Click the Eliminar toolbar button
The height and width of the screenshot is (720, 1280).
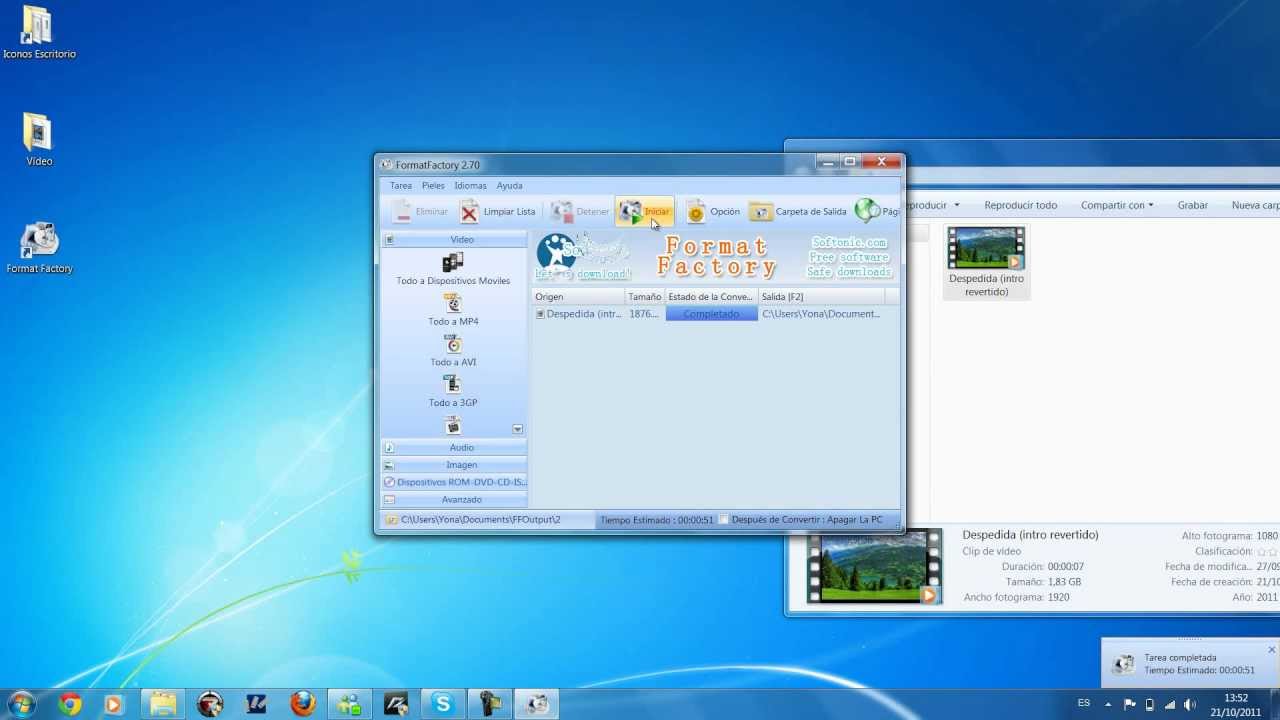pos(420,212)
